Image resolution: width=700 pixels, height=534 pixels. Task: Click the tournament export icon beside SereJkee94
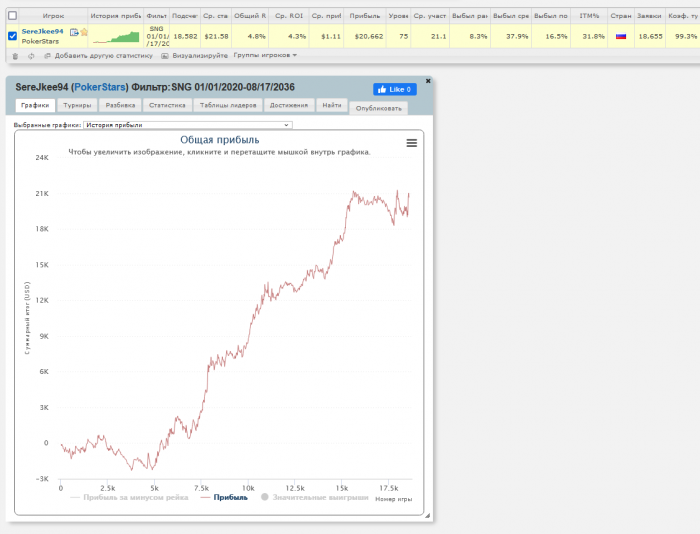[x=74, y=32]
